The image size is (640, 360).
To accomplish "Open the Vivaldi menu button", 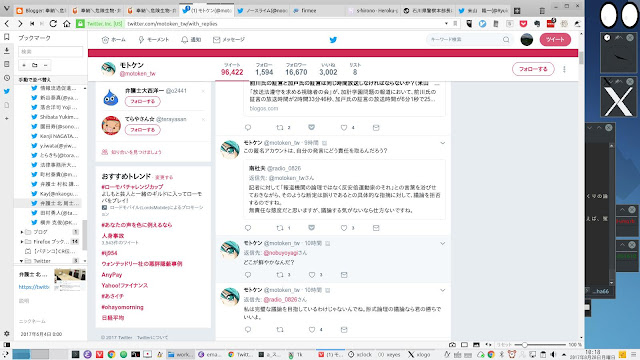I will pos(6,8).
